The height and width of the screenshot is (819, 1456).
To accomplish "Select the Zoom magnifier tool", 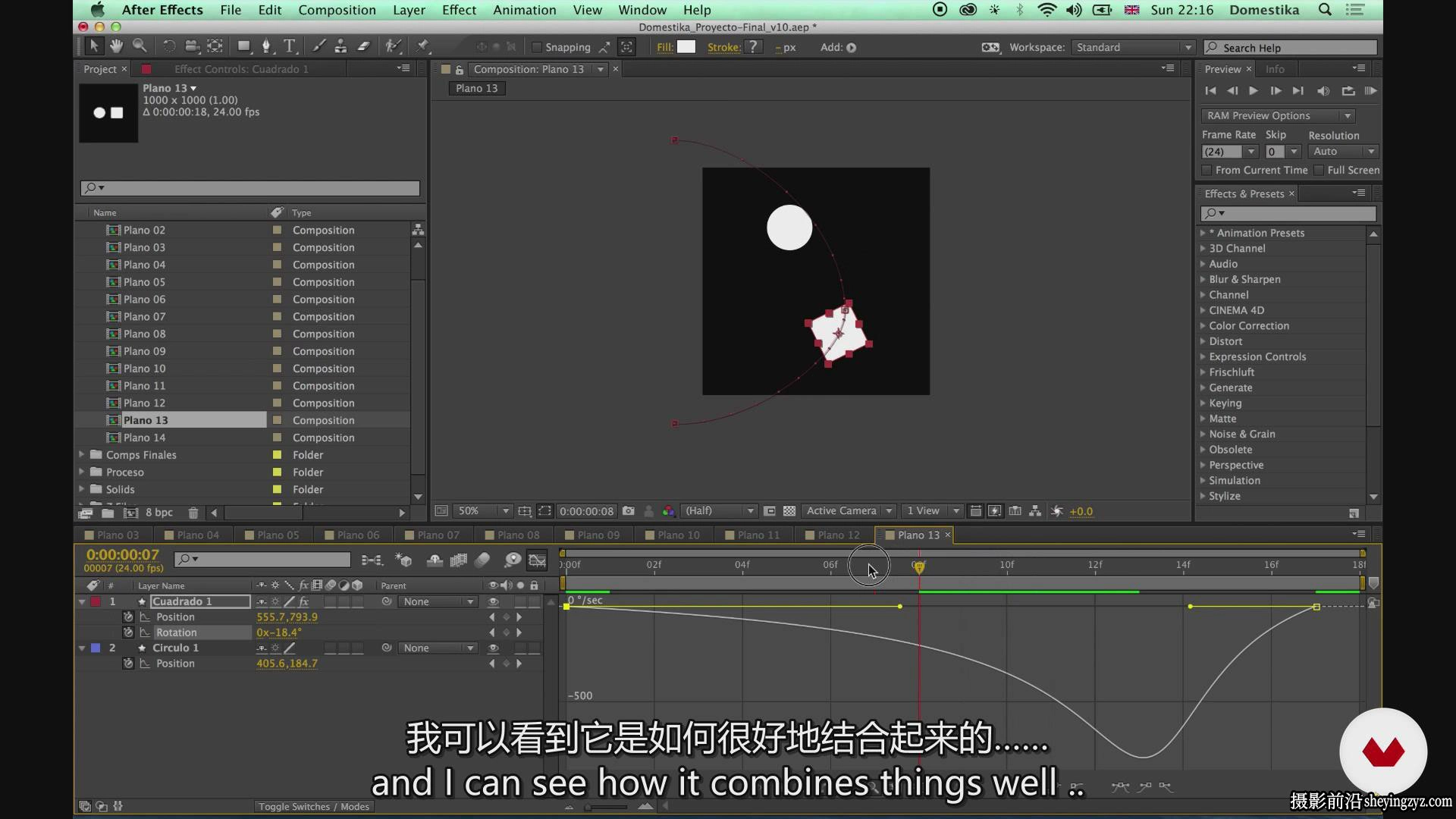I will tap(140, 46).
